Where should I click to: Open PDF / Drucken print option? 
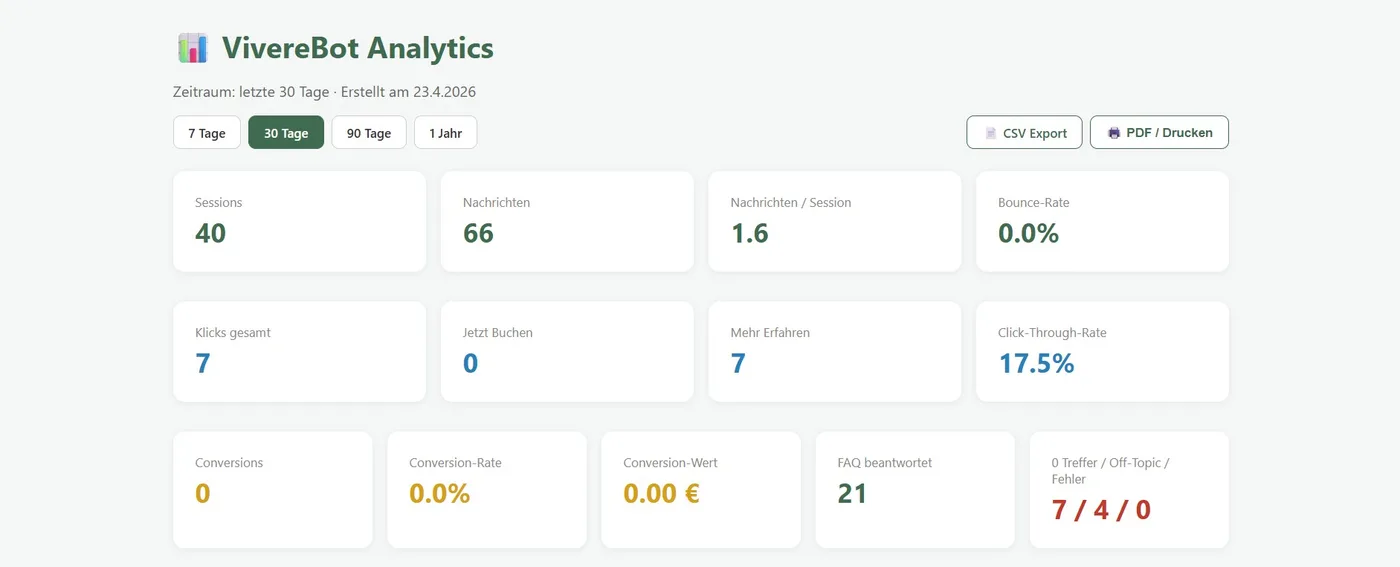coord(1159,132)
